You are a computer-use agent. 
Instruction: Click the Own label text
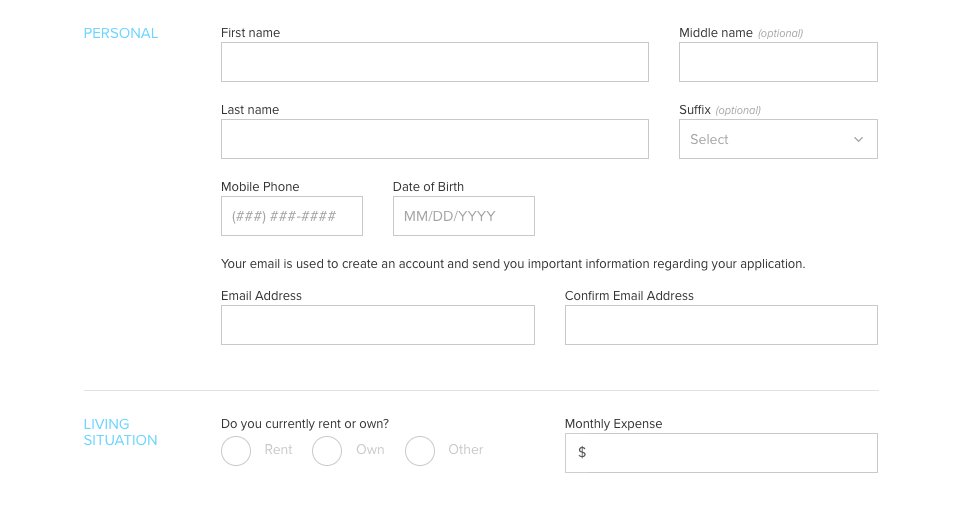(x=370, y=450)
